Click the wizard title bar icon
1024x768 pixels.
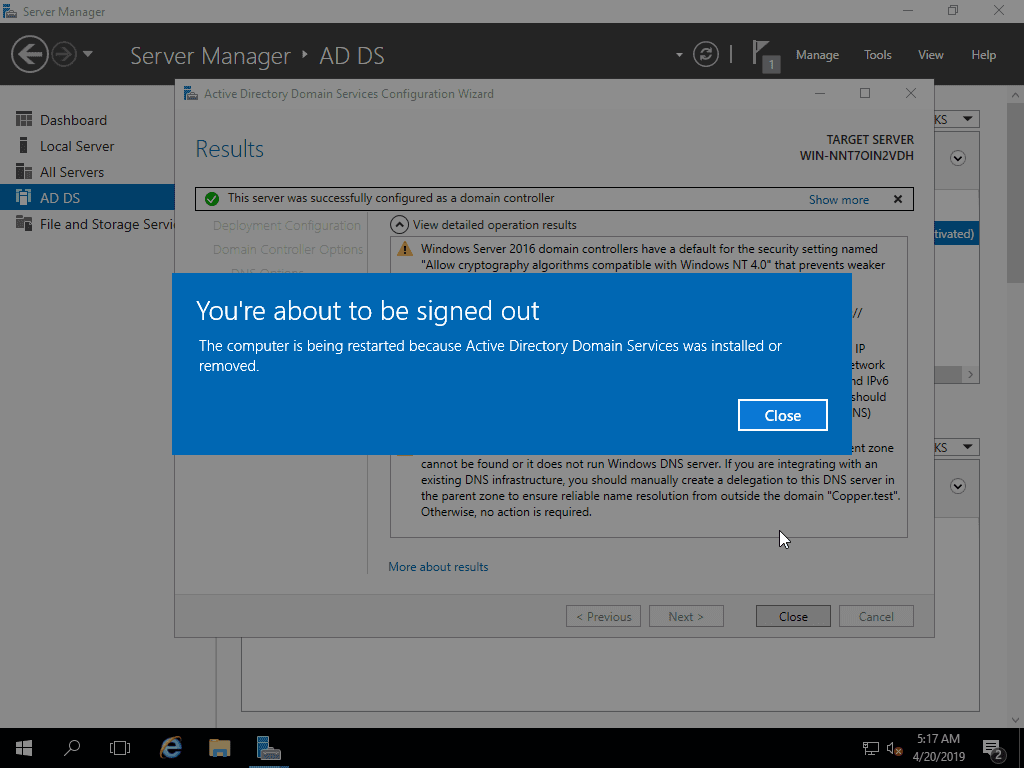coord(190,93)
